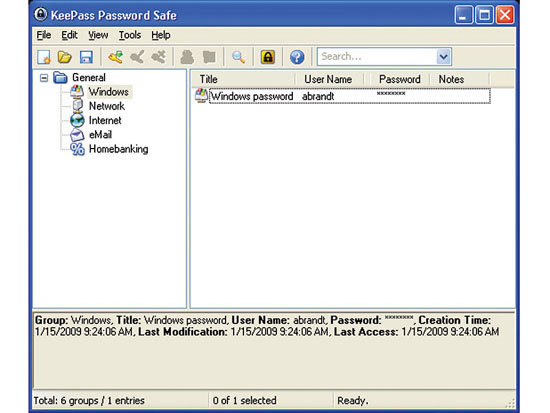Screen dimensions: 550x413
Task: Select the Windows password entry title
Action: coord(252,96)
